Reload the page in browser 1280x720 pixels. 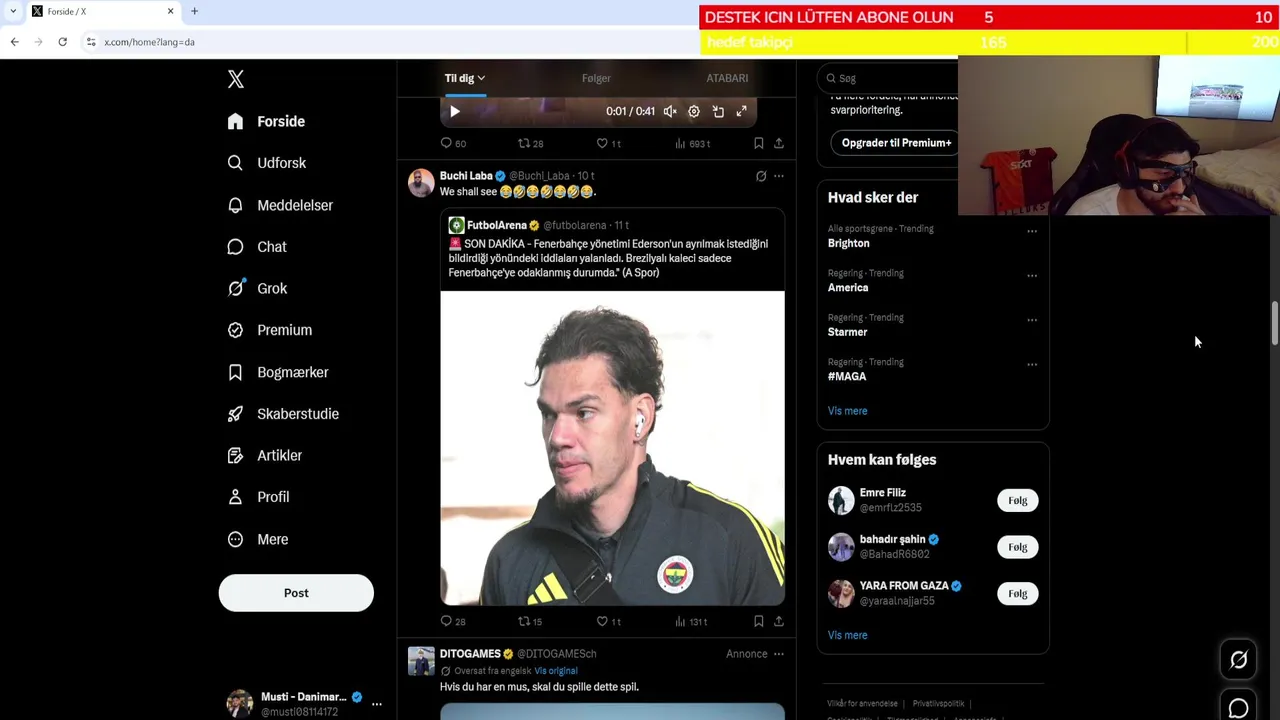(62, 42)
